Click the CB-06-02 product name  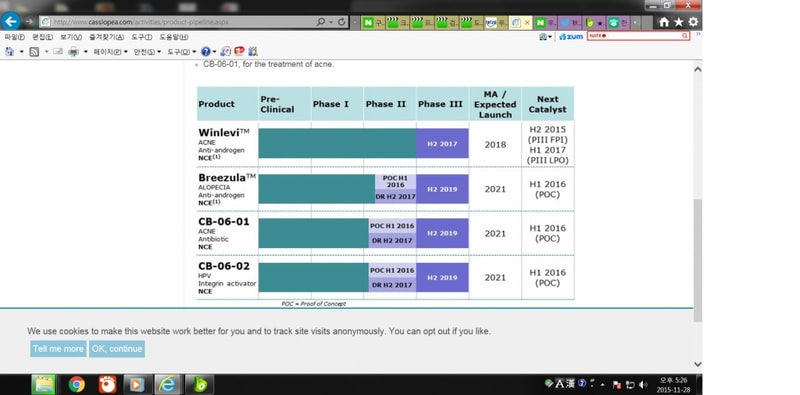coord(224,266)
